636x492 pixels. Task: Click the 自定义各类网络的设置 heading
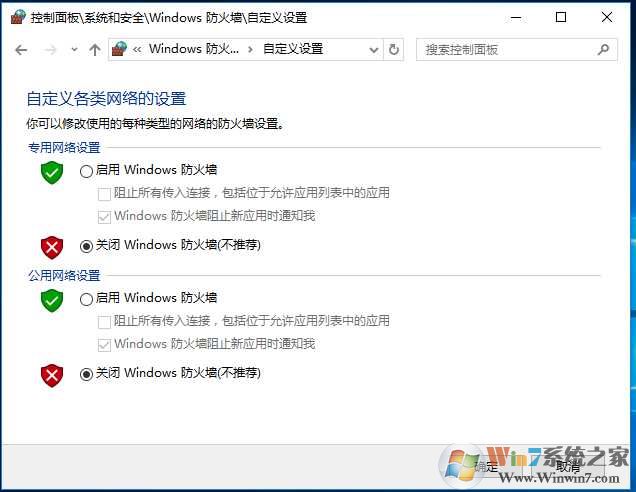(106, 99)
